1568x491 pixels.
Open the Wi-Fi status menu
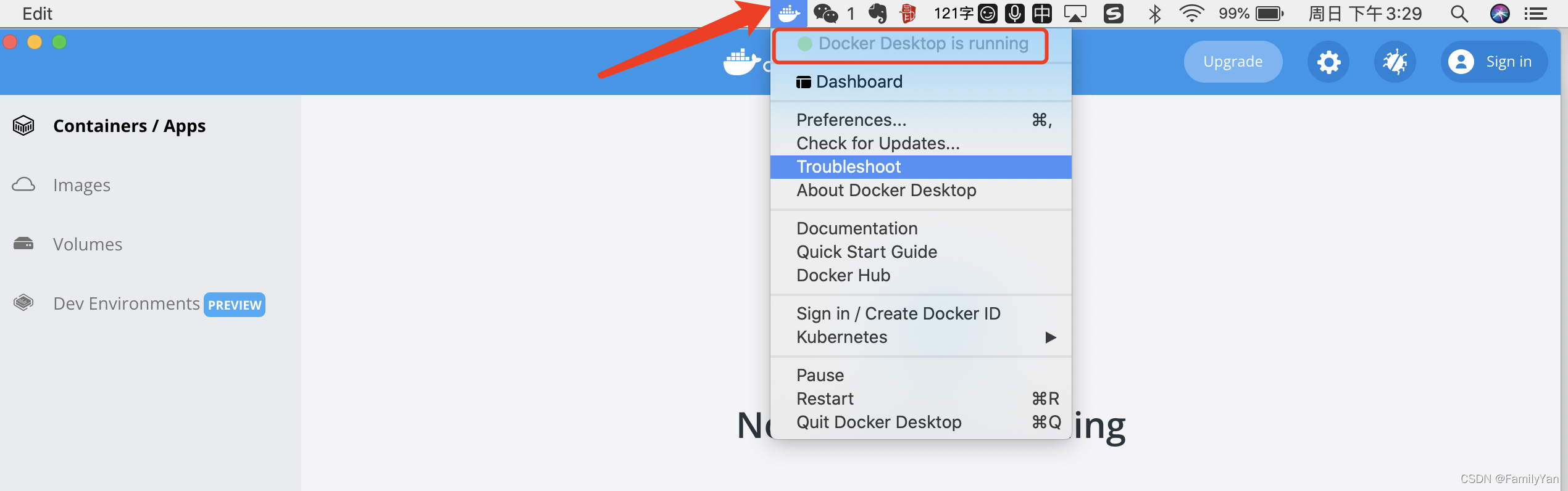(x=1191, y=13)
